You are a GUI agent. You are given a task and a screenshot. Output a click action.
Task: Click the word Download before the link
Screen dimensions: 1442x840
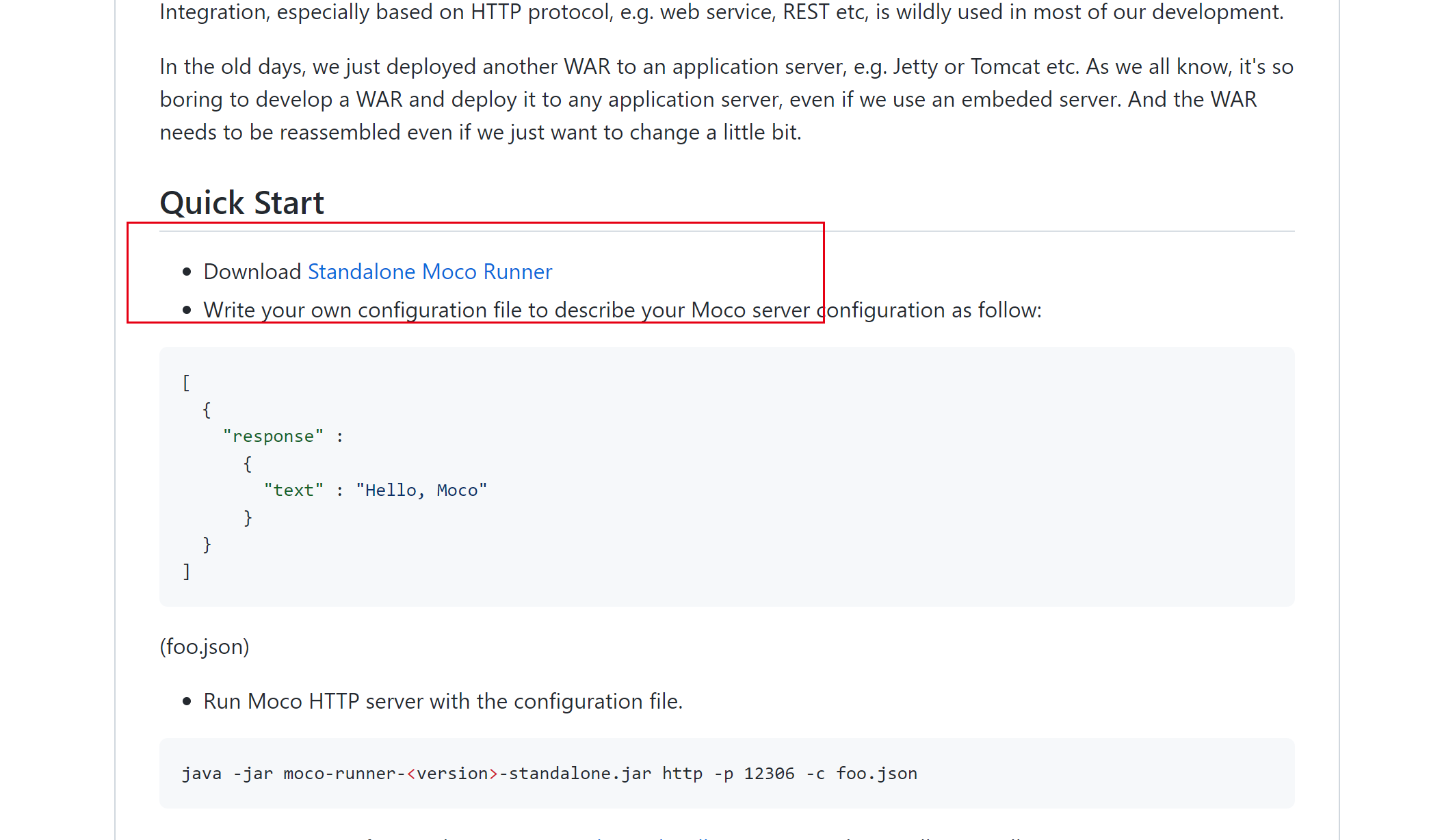[x=252, y=272]
